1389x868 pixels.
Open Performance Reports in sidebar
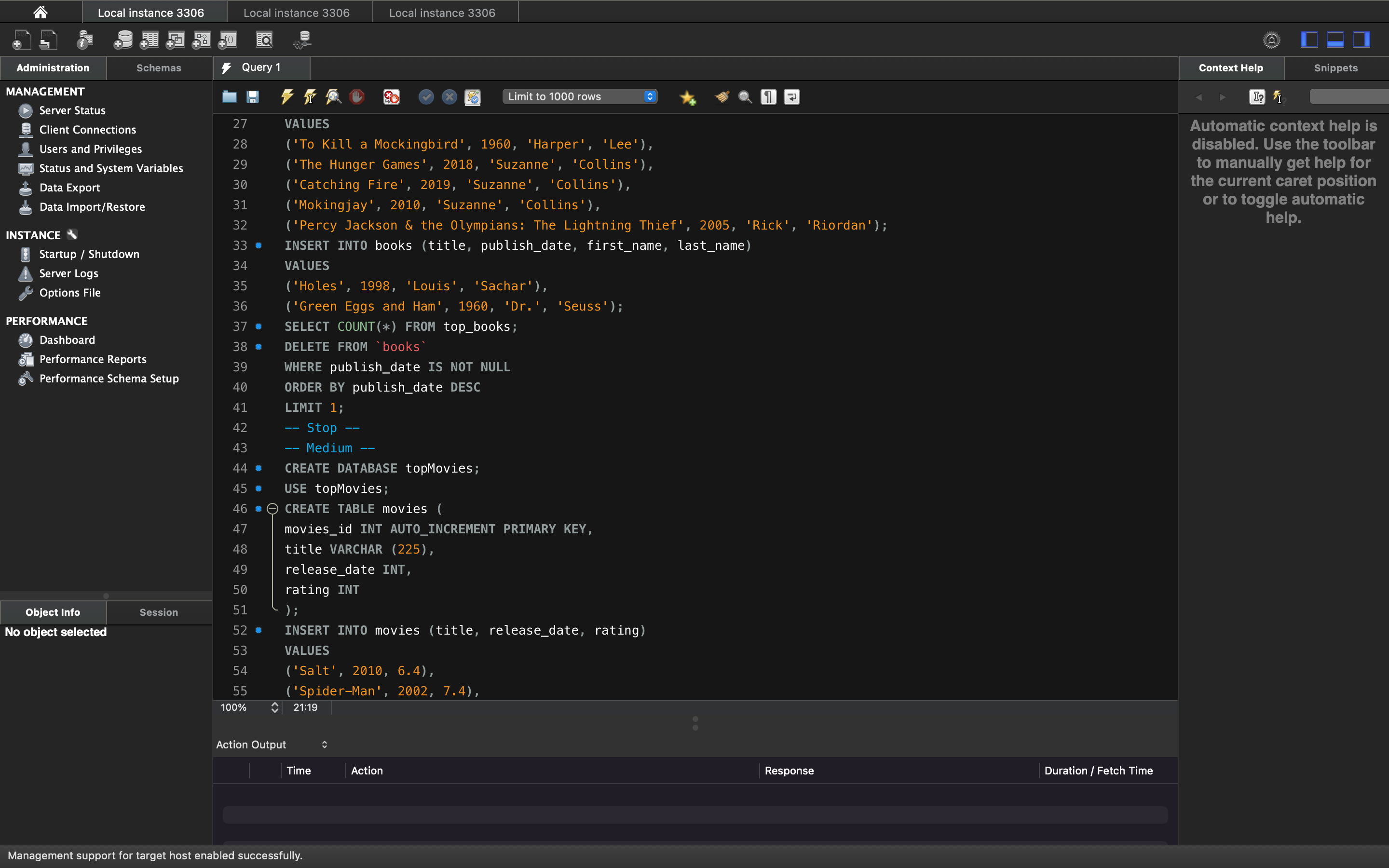[93, 359]
